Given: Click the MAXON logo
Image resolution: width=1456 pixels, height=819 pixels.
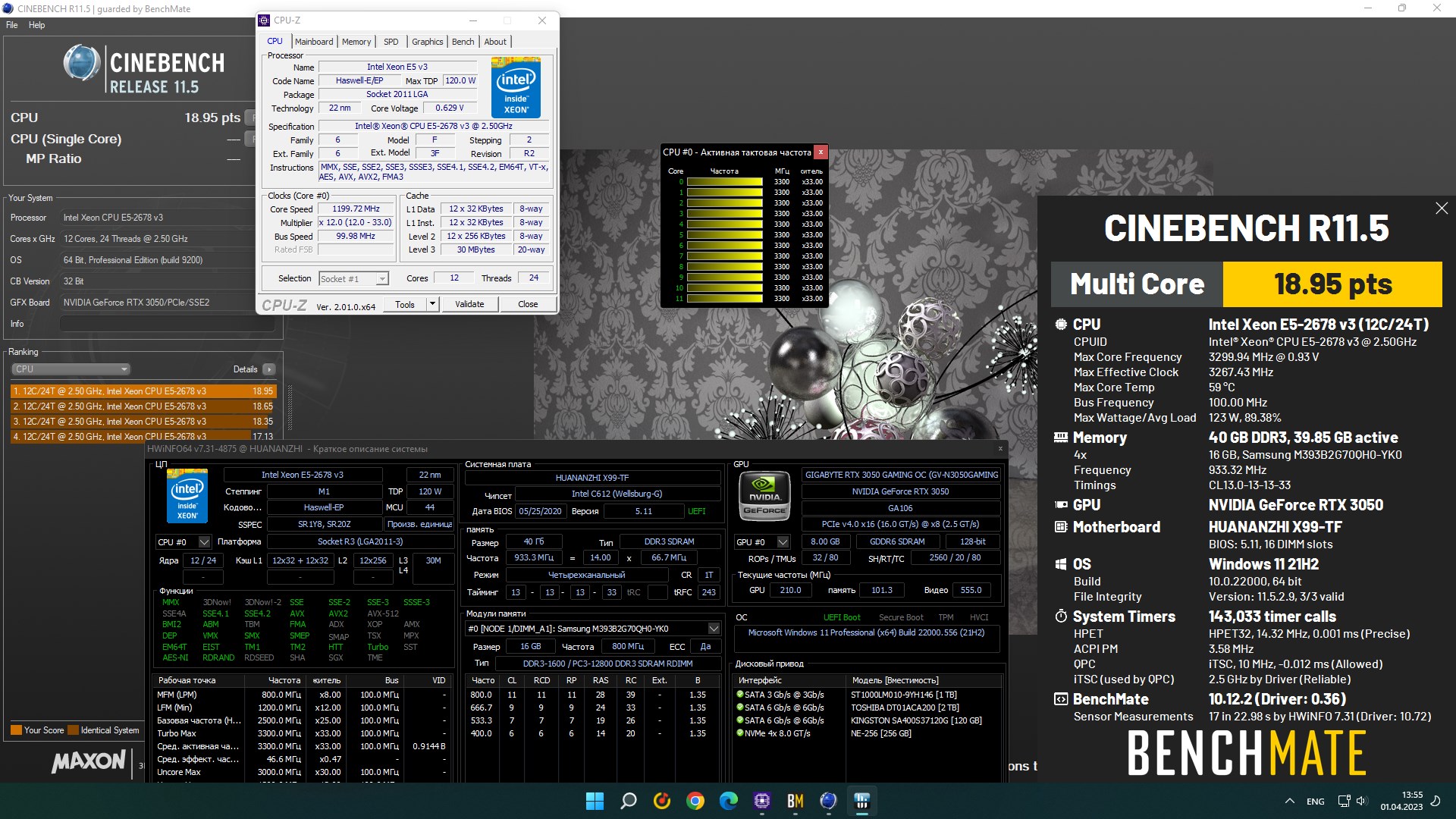Looking at the screenshot, I should (89, 761).
